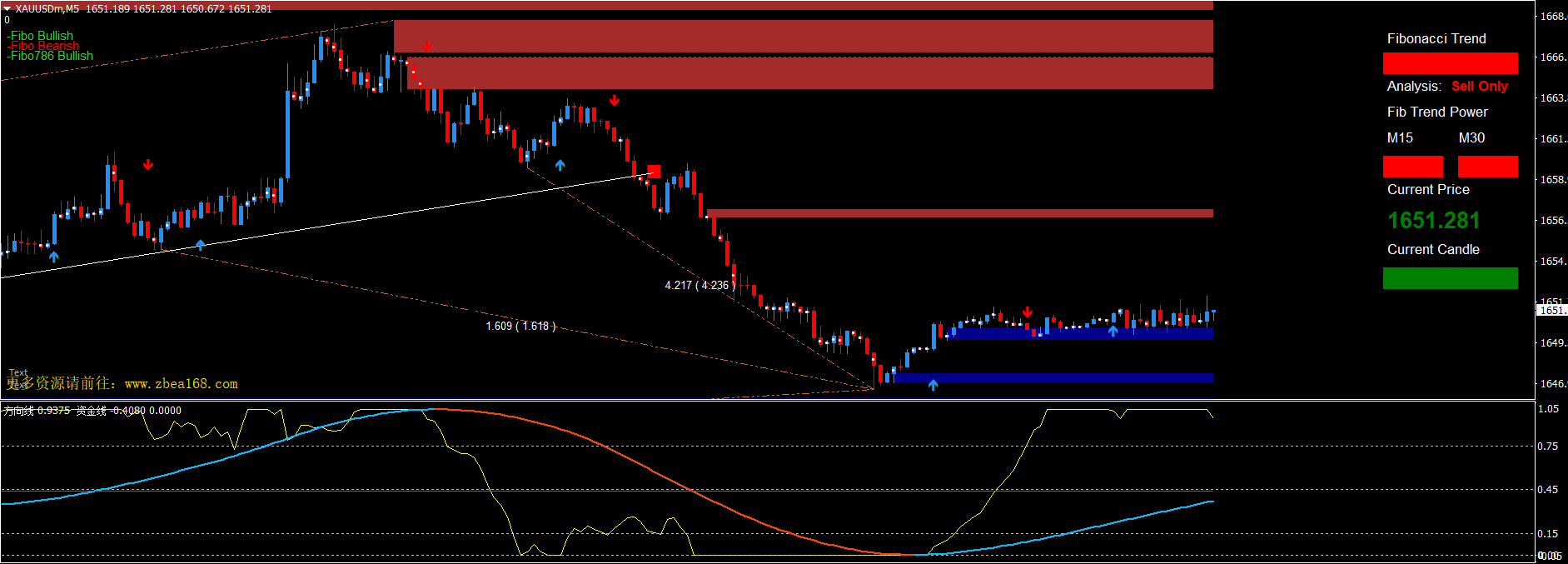
Task: Click the 1668 level on the price scale
Action: [x=1553, y=16]
